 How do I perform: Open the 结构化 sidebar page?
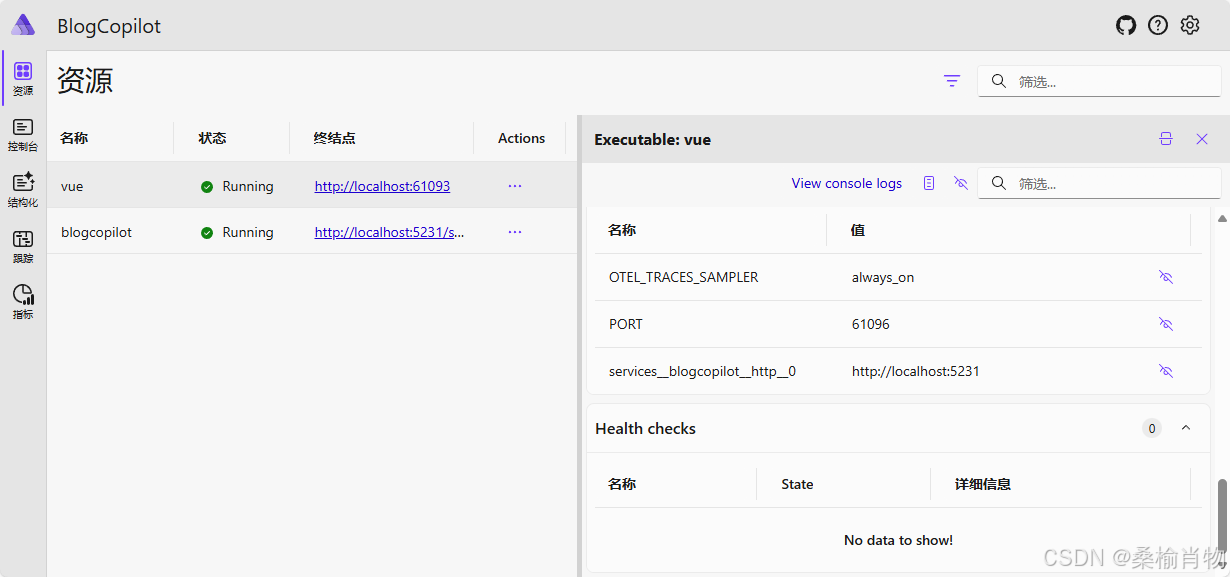[23, 191]
